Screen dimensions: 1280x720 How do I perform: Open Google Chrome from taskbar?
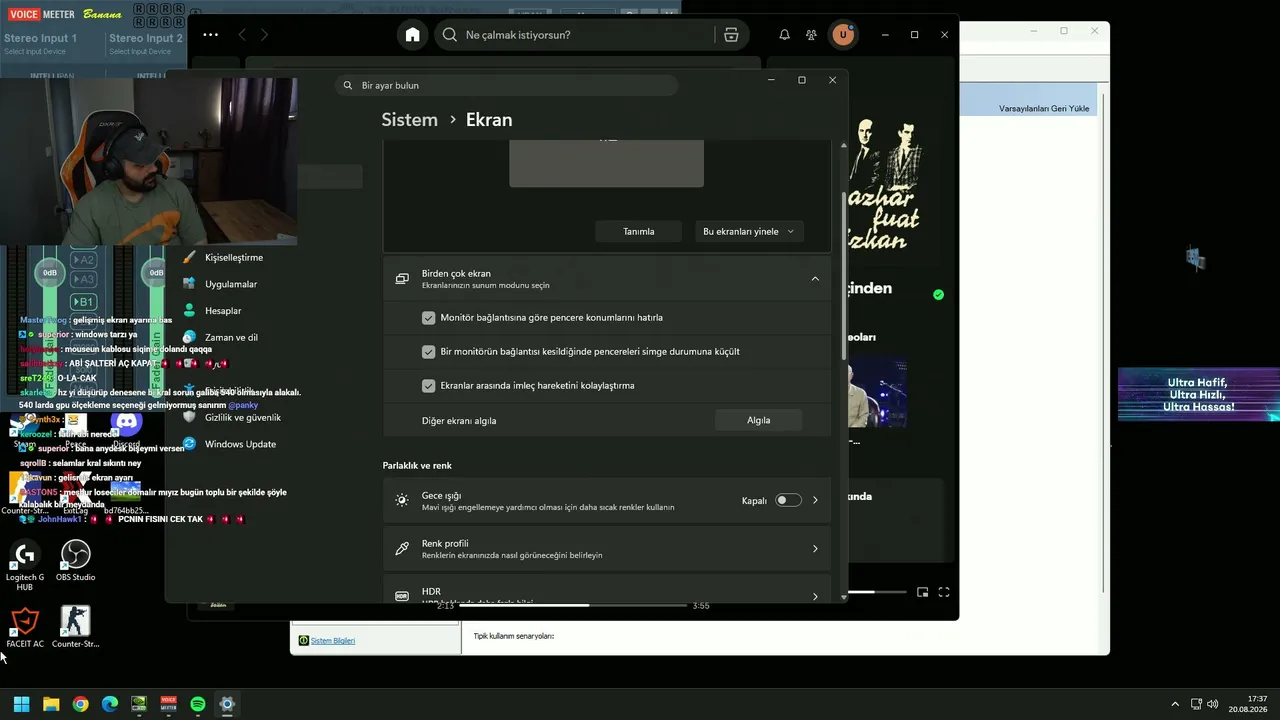click(80, 704)
